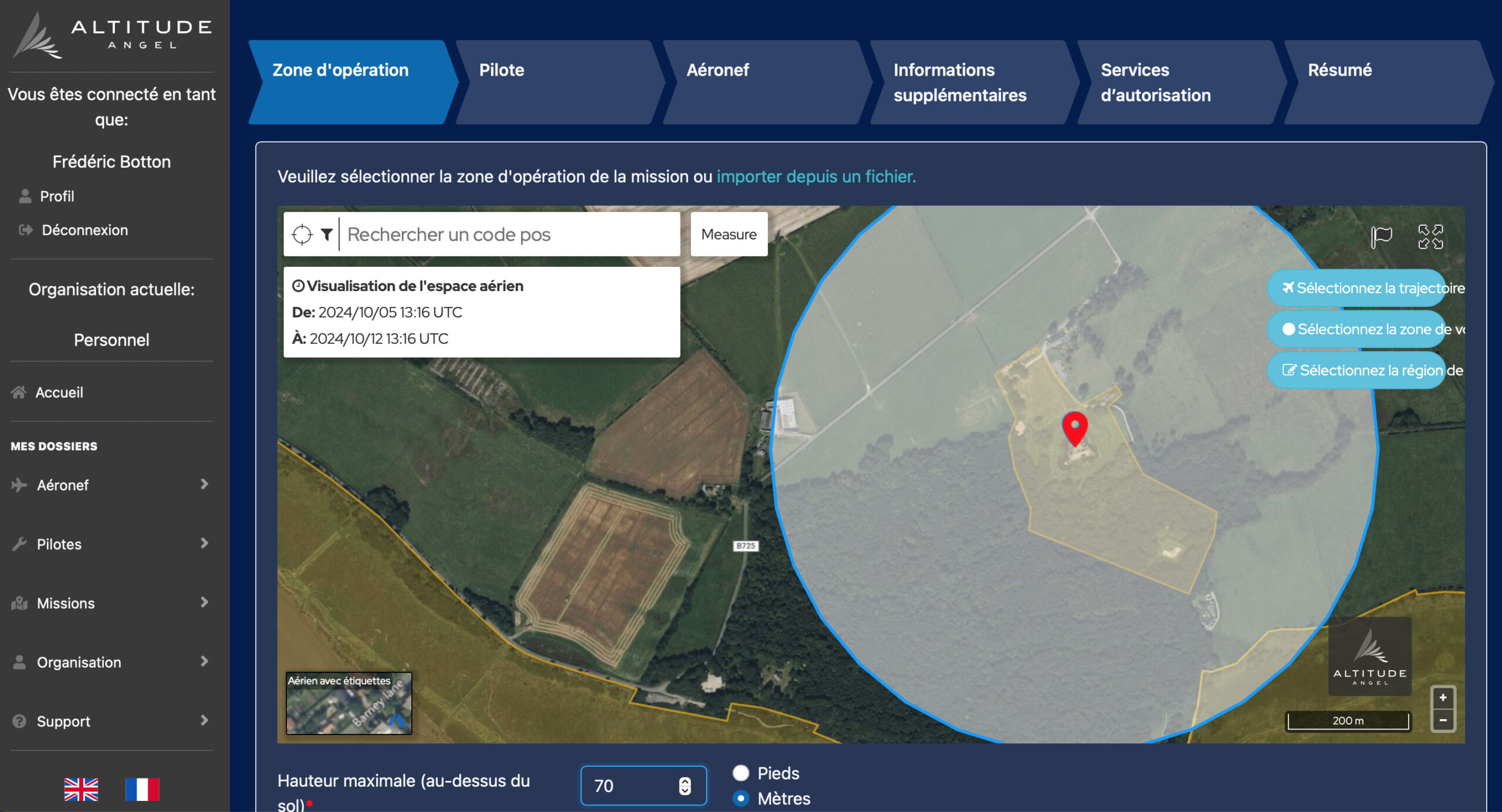Expand the Missions sidebar section chevron
The height and width of the screenshot is (812, 1502).
click(x=204, y=602)
